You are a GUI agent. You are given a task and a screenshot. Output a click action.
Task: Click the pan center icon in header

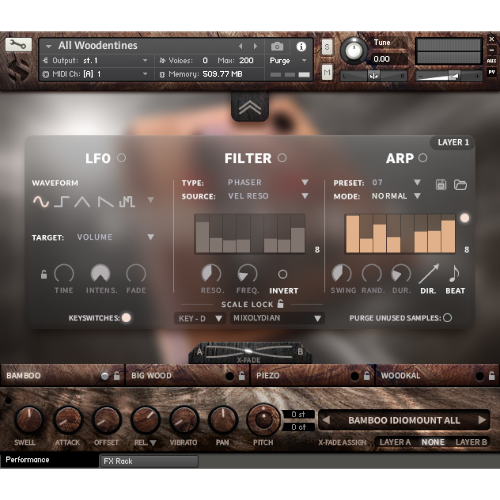click(x=373, y=76)
